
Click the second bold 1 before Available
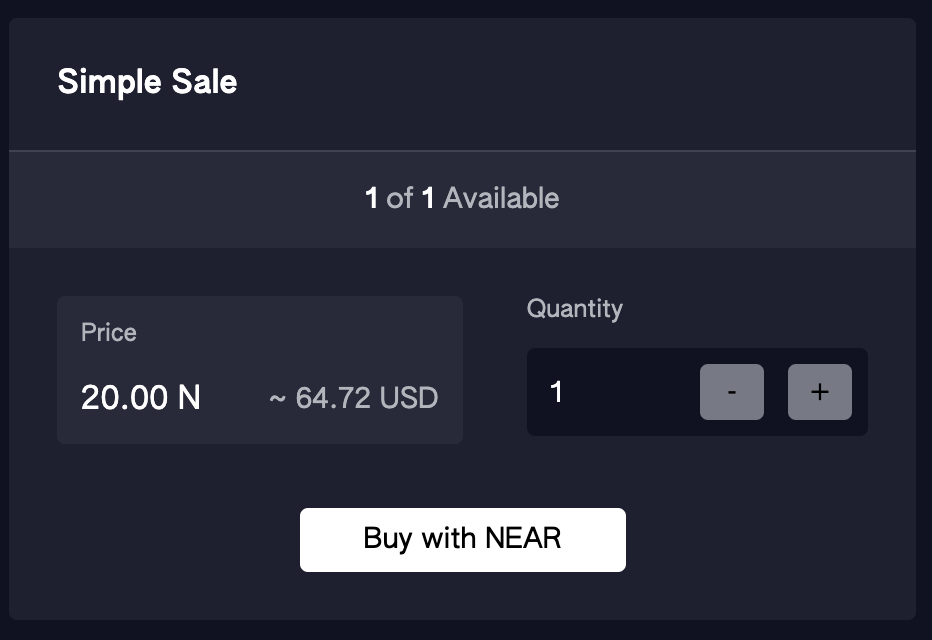428,198
